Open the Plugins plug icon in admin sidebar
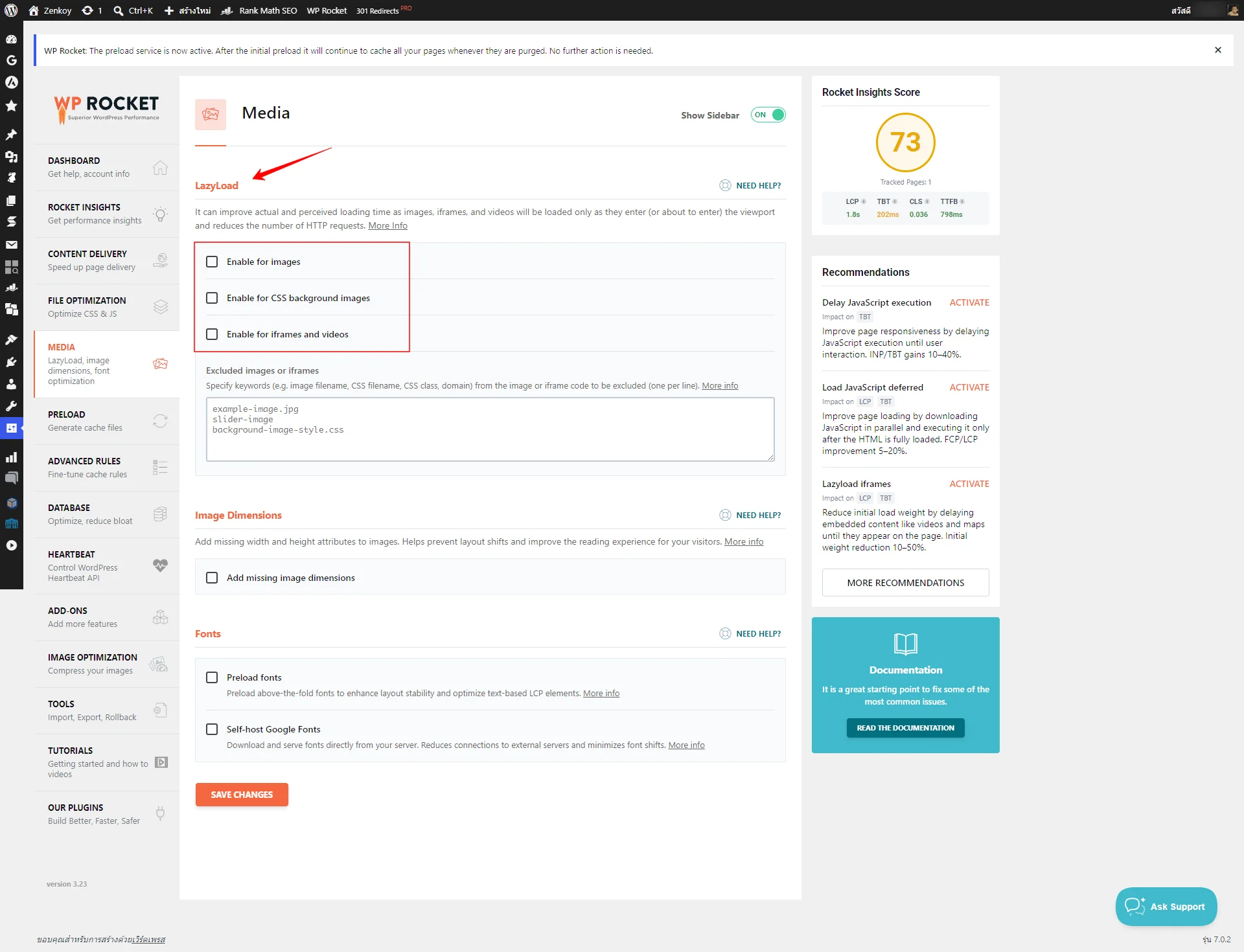The image size is (1244, 952). tap(11, 361)
